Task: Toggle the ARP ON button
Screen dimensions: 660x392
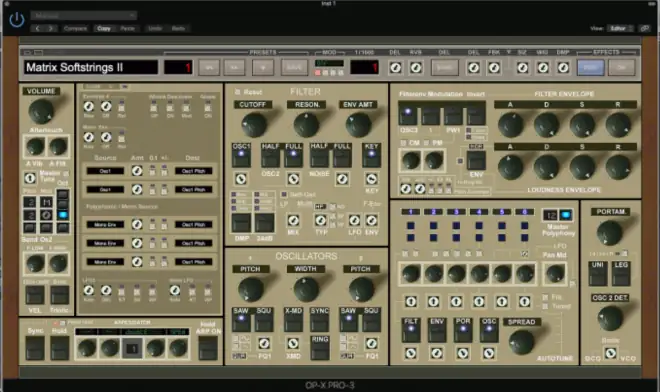Action: coord(208,348)
